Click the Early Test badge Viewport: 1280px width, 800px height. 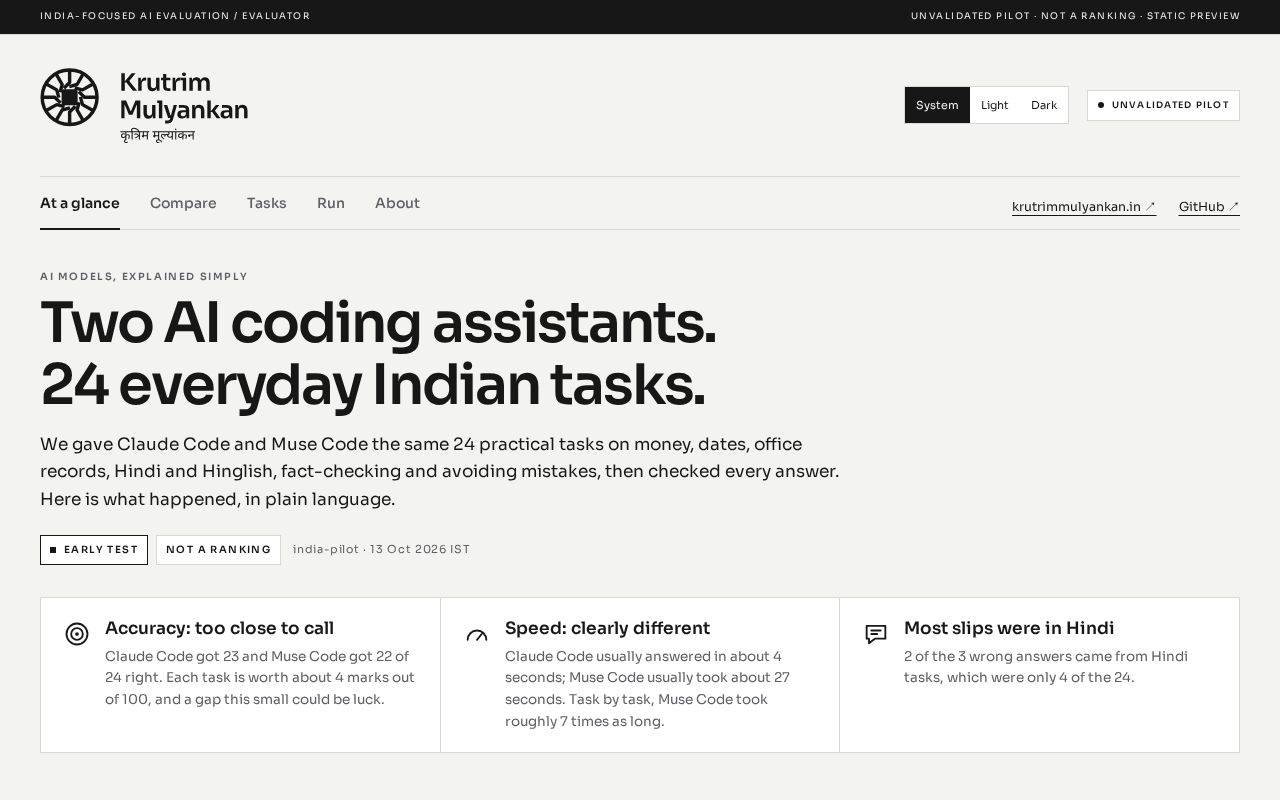click(x=94, y=550)
